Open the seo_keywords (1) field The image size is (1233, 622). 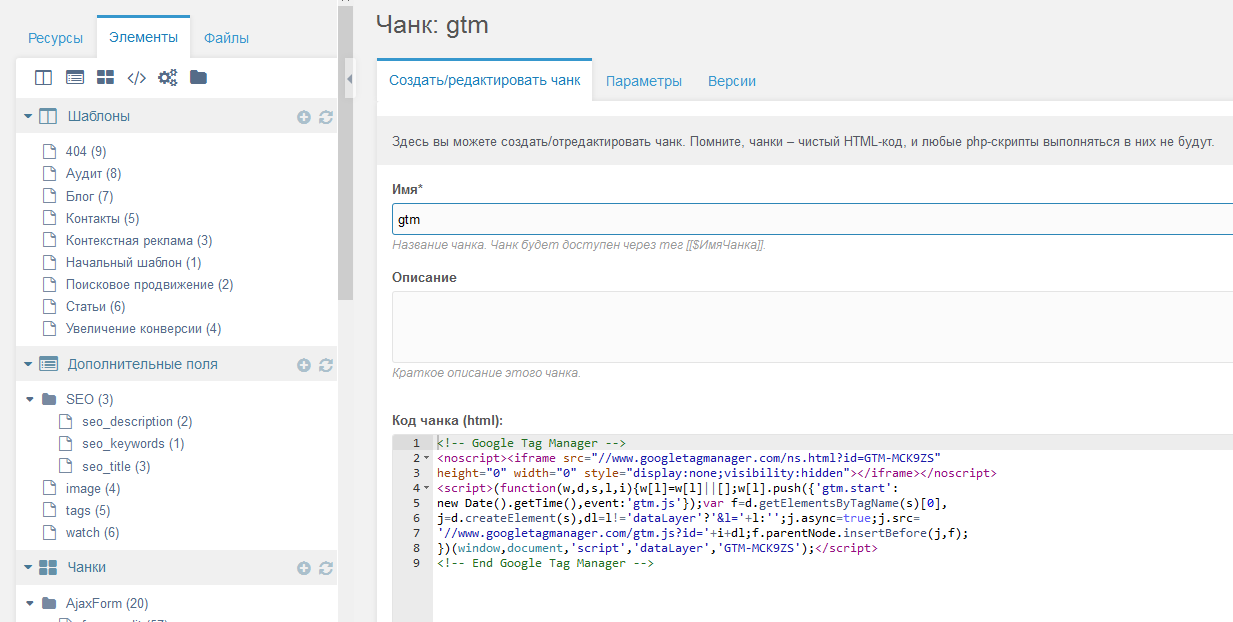(133, 443)
